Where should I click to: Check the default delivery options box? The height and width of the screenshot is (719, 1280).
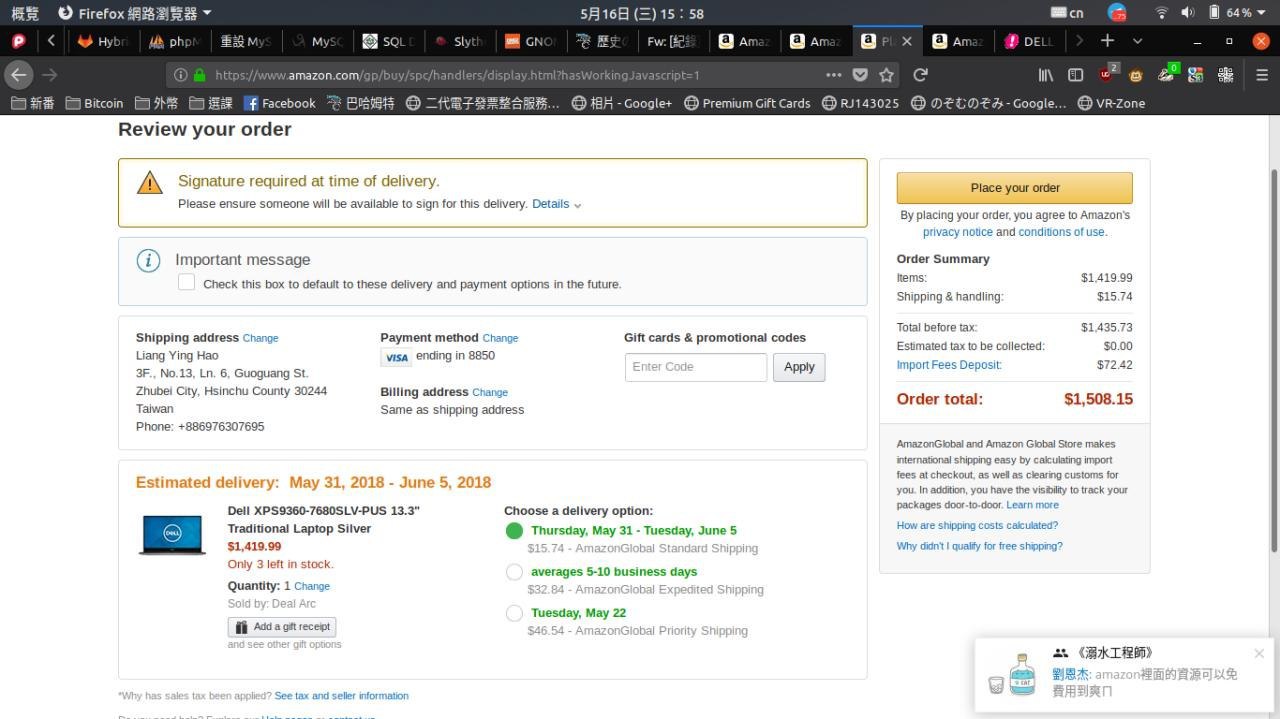tap(186, 283)
